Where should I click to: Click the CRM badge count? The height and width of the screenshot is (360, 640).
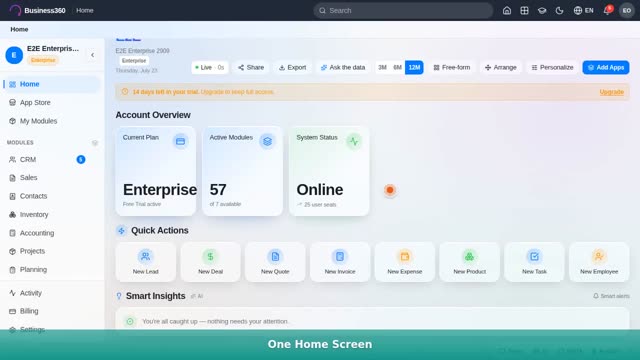tap(81, 160)
